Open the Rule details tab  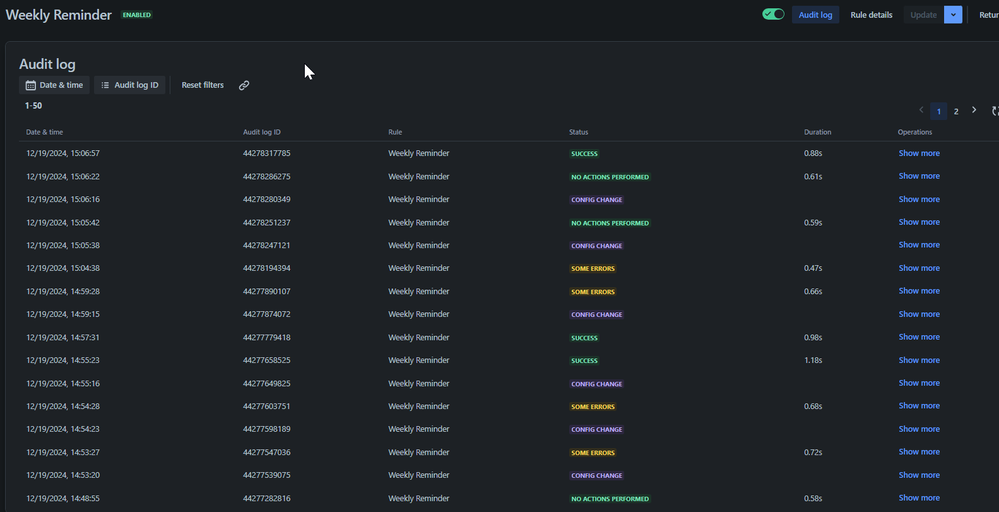tap(871, 15)
